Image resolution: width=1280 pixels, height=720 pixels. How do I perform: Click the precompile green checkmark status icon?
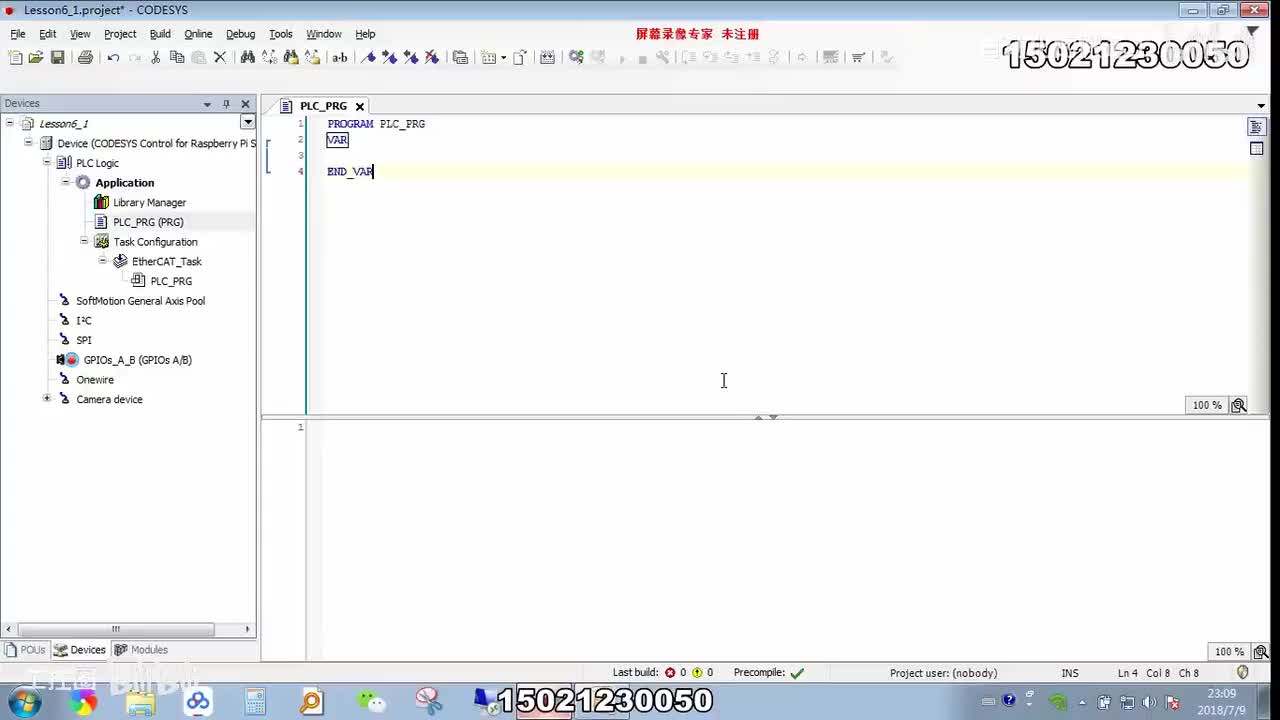797,673
